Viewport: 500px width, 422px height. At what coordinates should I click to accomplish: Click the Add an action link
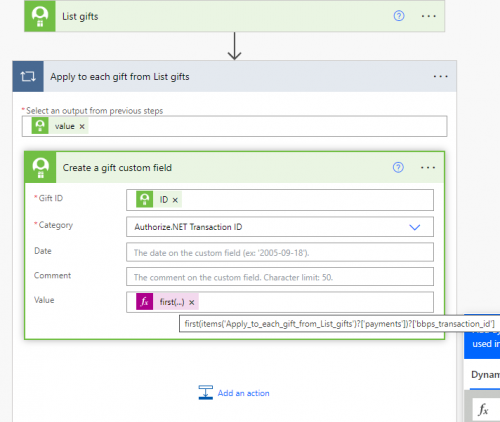coord(243,393)
